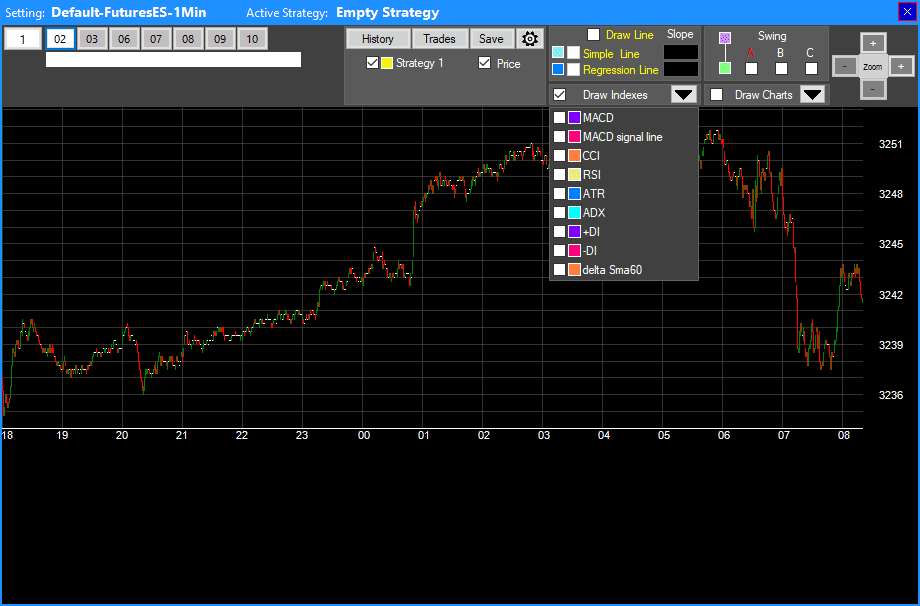Click the right plus button on Zoom pad
This screenshot has width=920, height=606.
point(901,66)
